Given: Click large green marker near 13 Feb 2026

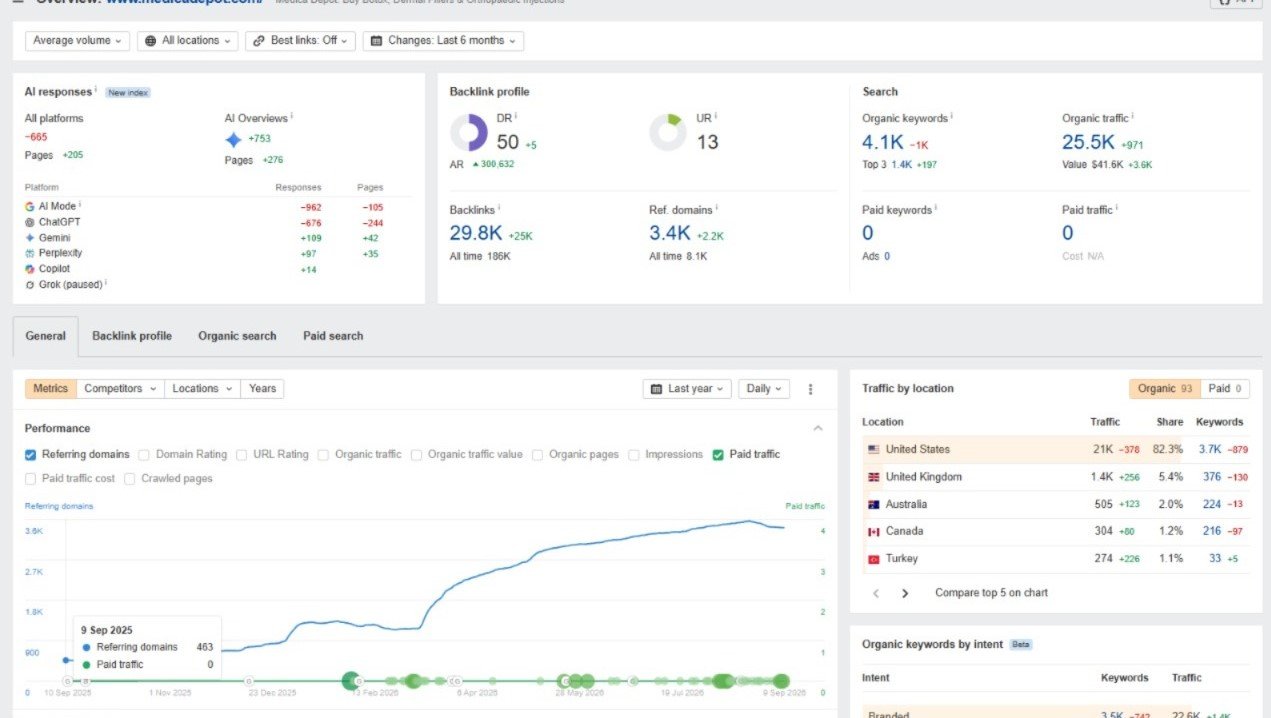Looking at the screenshot, I should point(351,681).
